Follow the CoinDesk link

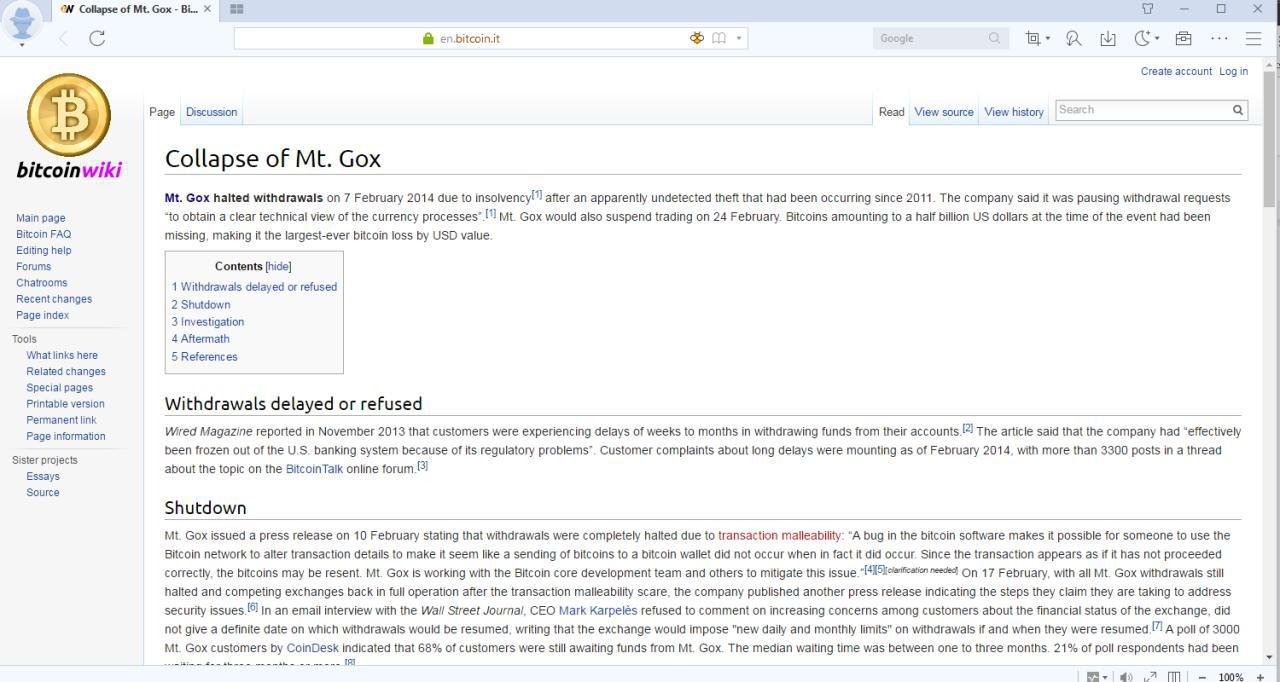[312, 648]
